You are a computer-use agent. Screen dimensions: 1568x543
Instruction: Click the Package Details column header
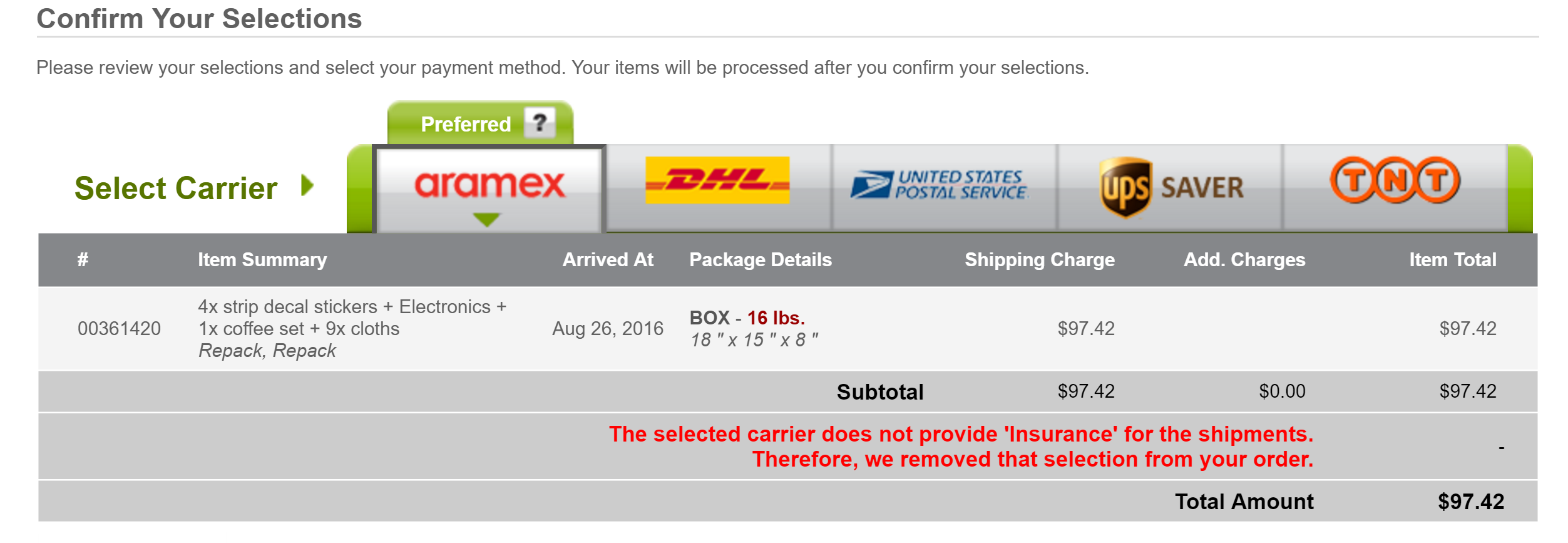coord(761,260)
